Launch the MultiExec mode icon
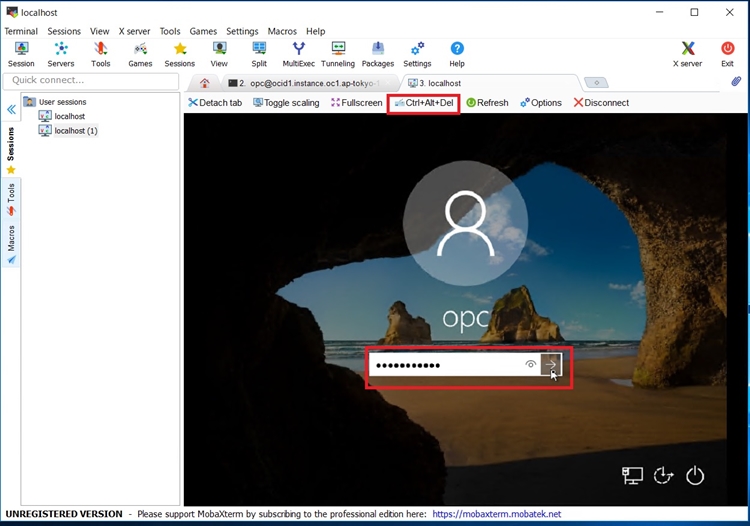750x526 pixels. coord(298,54)
